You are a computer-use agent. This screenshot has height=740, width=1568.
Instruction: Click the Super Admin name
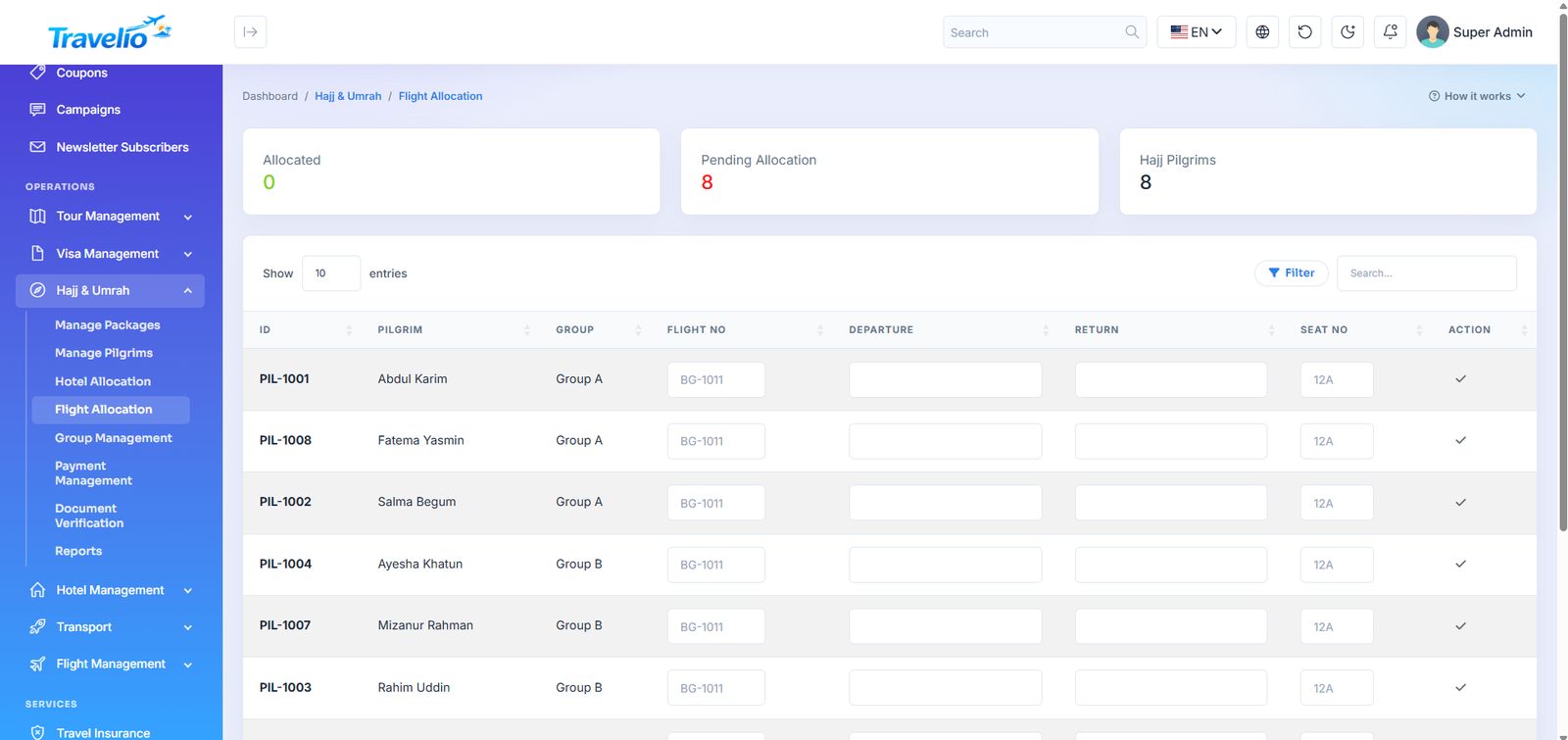pyautogui.click(x=1493, y=32)
